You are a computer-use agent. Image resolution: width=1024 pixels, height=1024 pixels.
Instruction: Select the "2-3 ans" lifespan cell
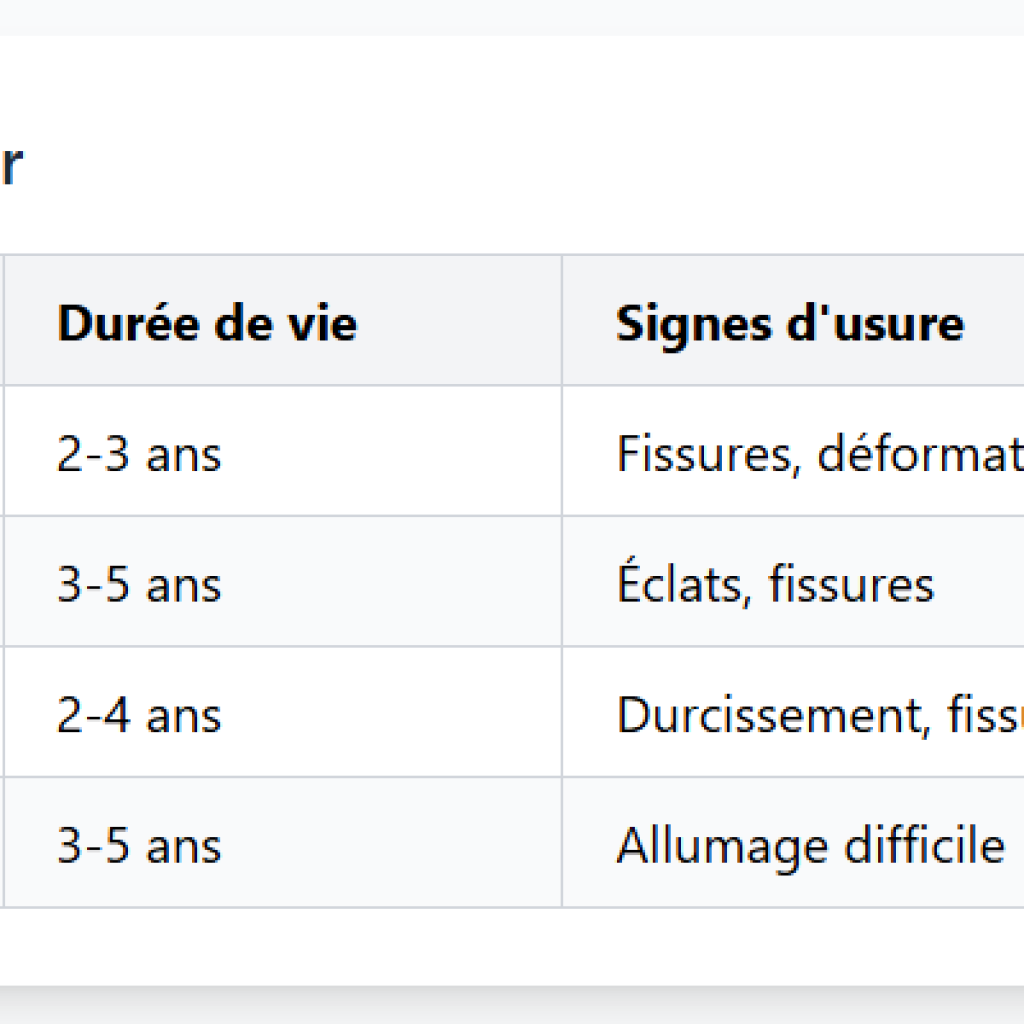[139, 454]
